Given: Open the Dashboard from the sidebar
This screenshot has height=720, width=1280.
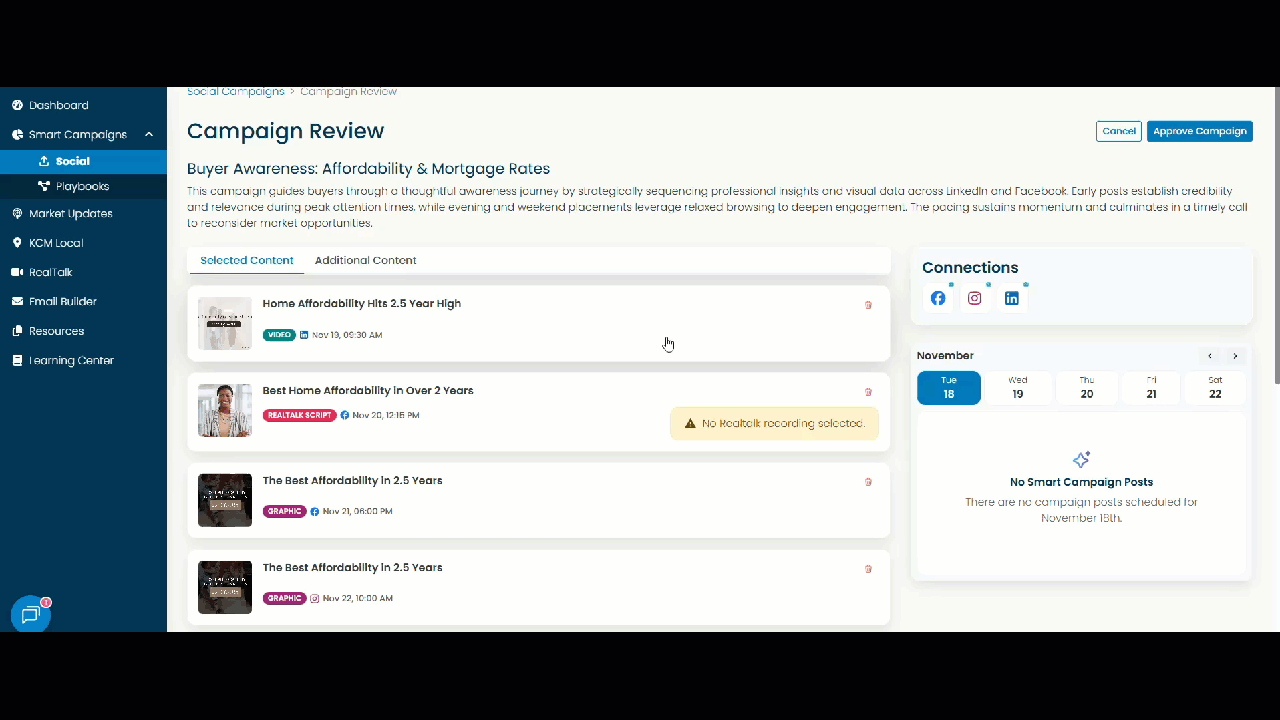Looking at the screenshot, I should coord(59,104).
